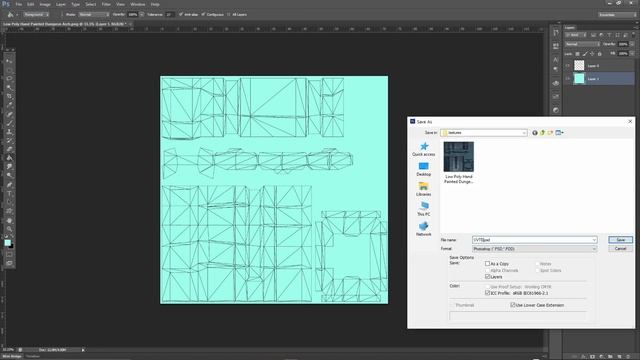Lock all padlock icon in Layers panel

[x=600, y=54]
